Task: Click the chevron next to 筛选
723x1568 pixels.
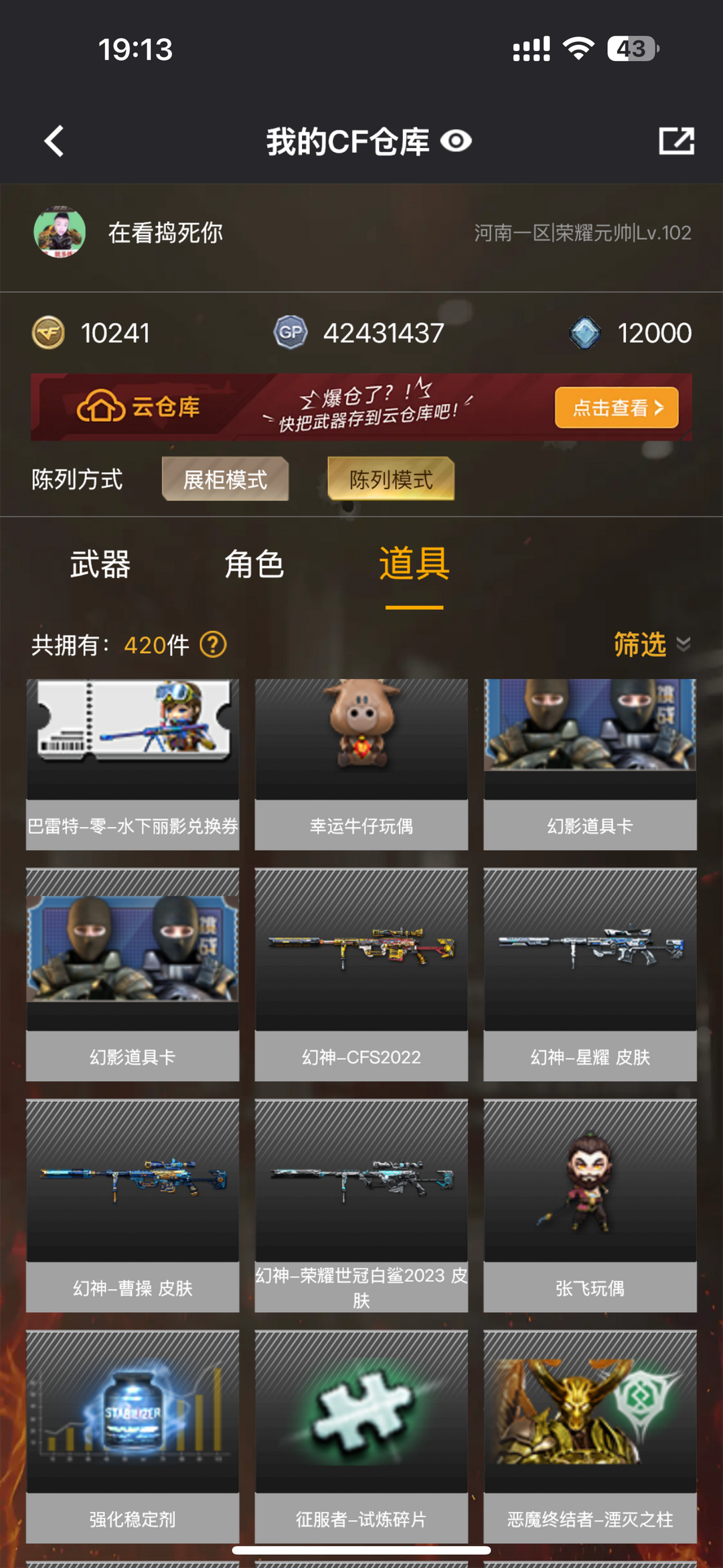Action: click(x=684, y=644)
